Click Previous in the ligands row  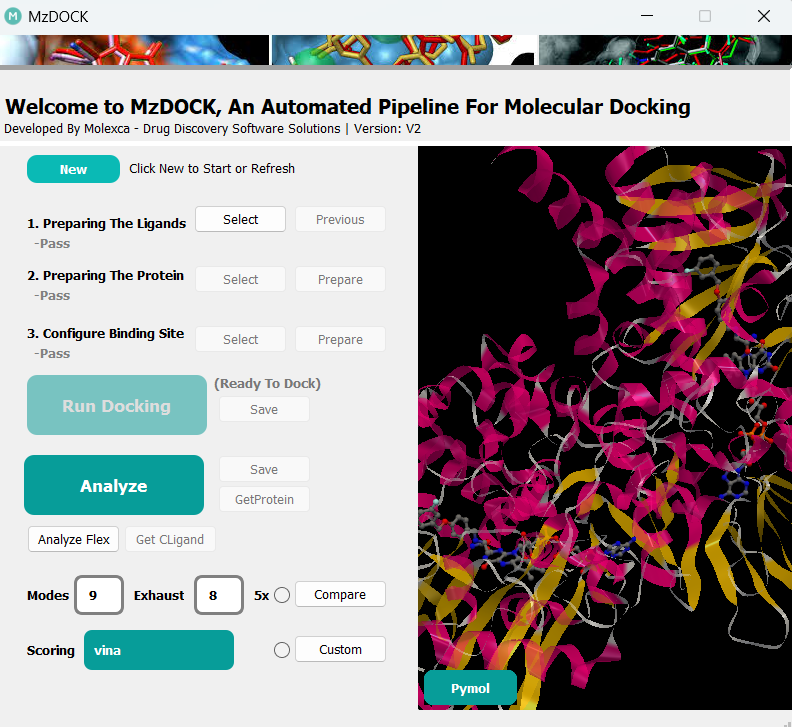[340, 219]
